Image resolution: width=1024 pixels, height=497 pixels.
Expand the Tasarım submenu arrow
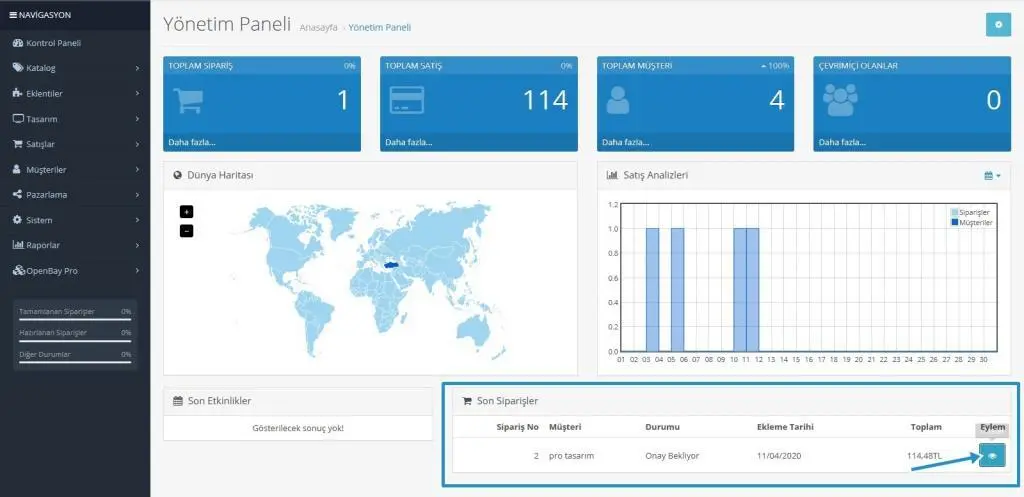tap(137, 119)
